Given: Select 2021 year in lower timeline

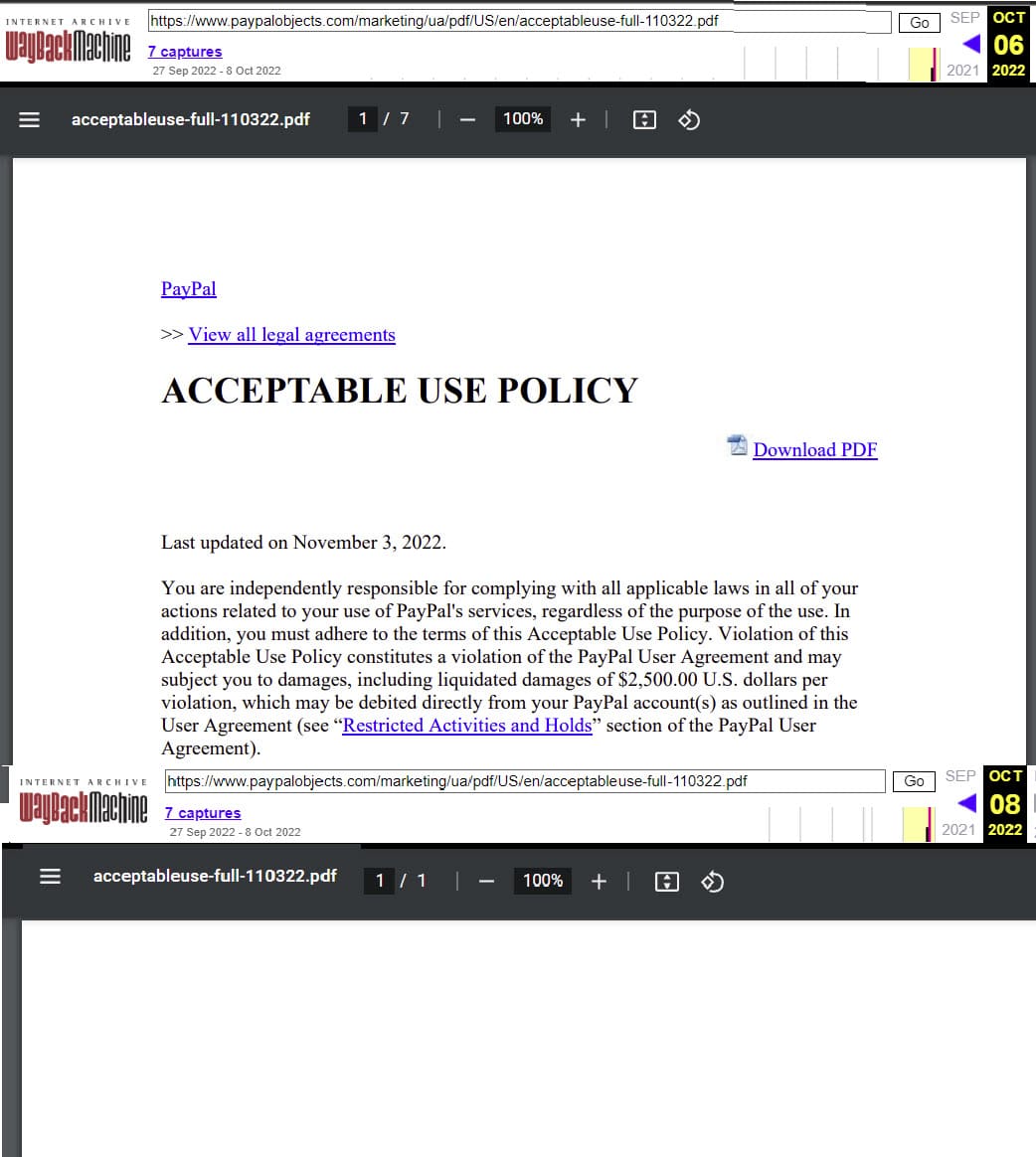Looking at the screenshot, I should 958,829.
